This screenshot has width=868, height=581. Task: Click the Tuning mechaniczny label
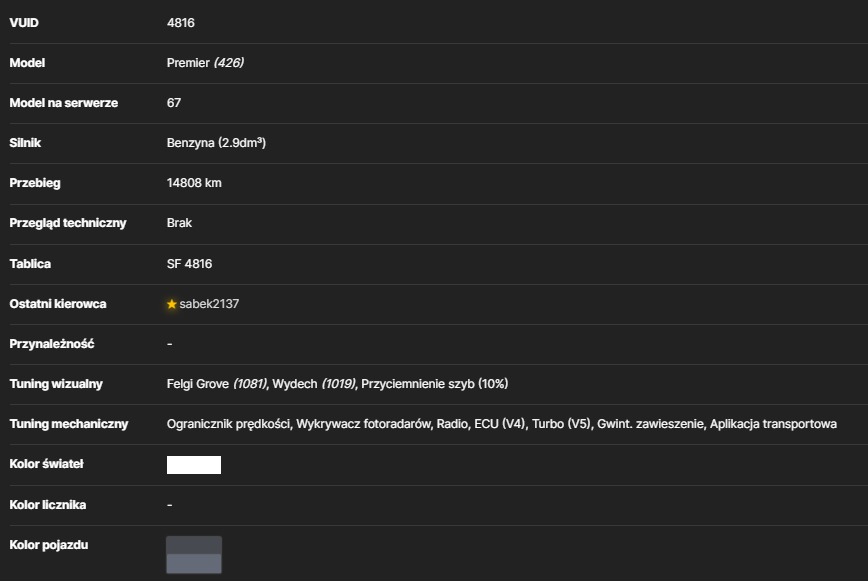point(69,424)
